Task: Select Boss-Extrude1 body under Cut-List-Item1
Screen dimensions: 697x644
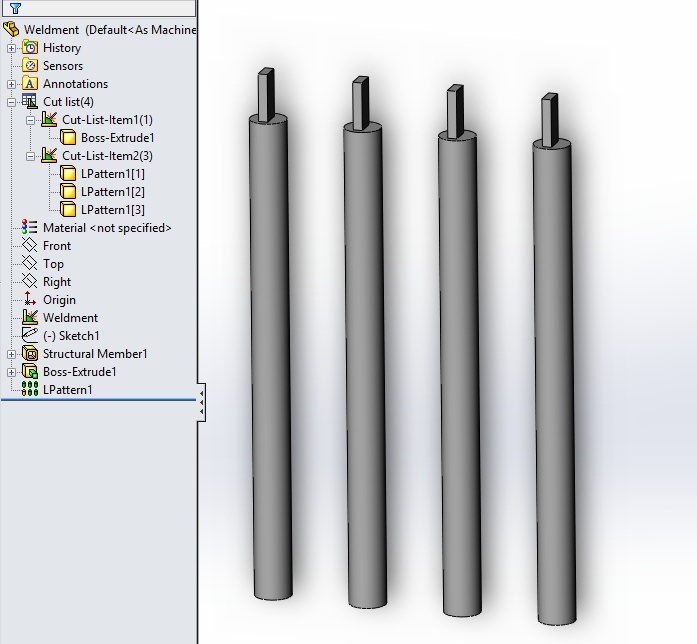Action: click(x=117, y=138)
